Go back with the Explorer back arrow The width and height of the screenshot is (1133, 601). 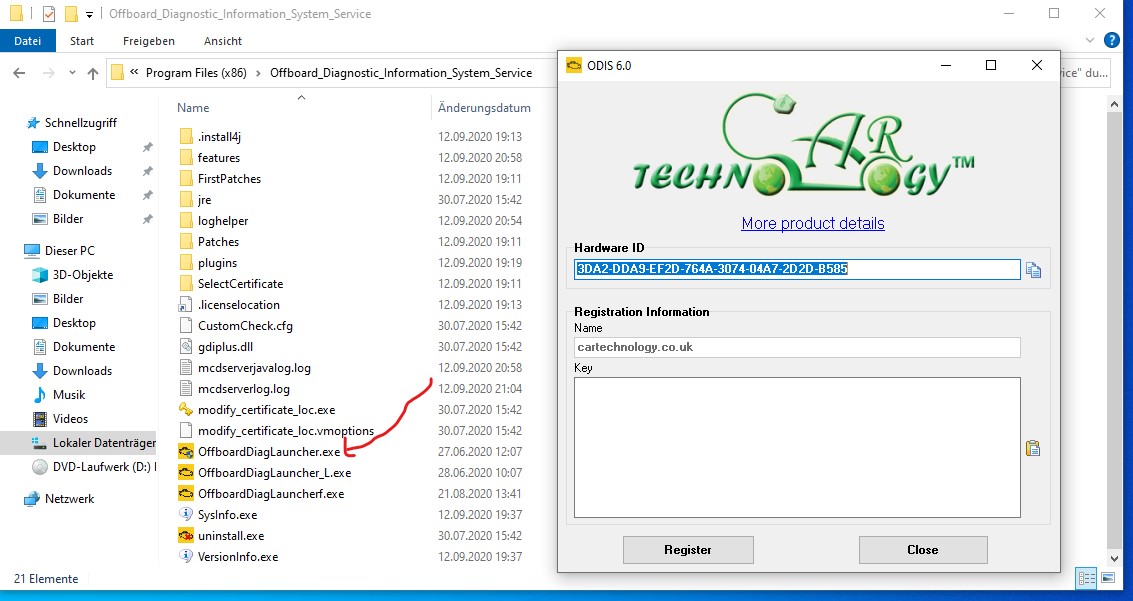(x=20, y=73)
